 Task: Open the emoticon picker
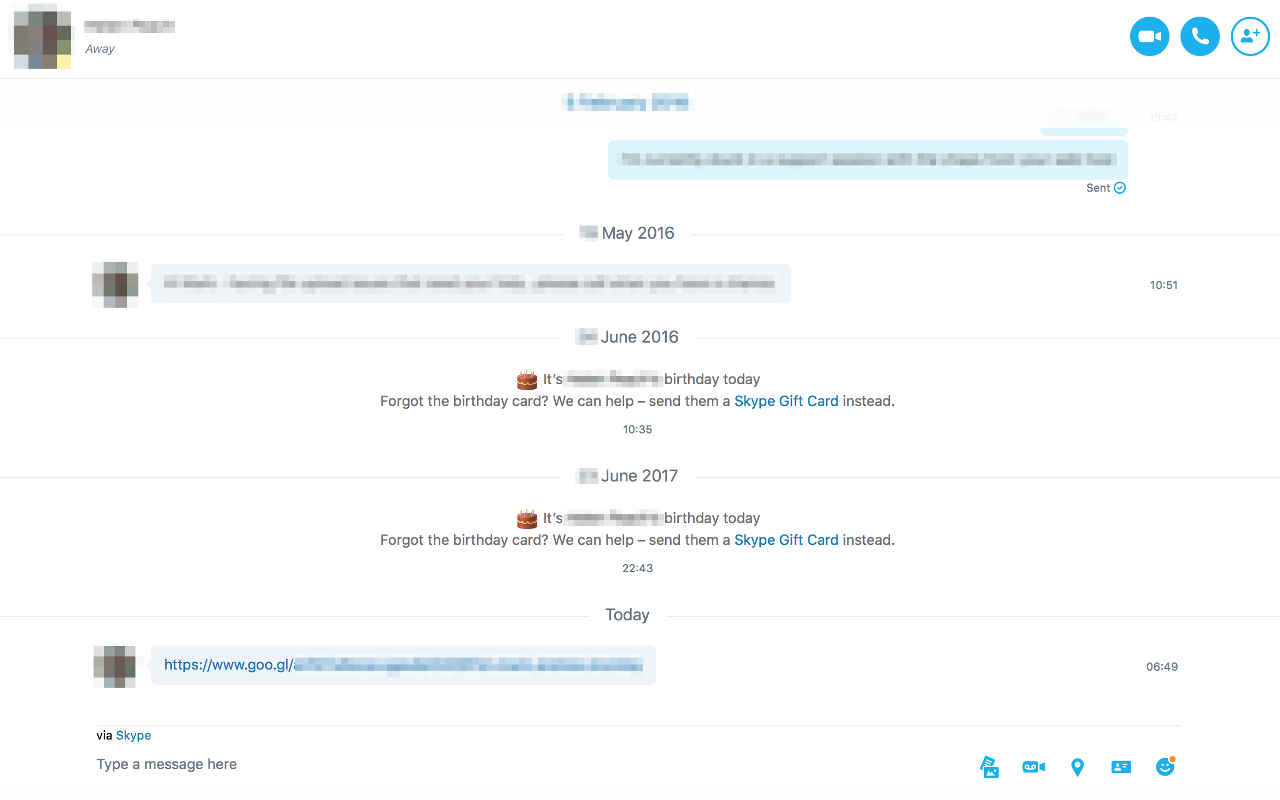point(1165,766)
